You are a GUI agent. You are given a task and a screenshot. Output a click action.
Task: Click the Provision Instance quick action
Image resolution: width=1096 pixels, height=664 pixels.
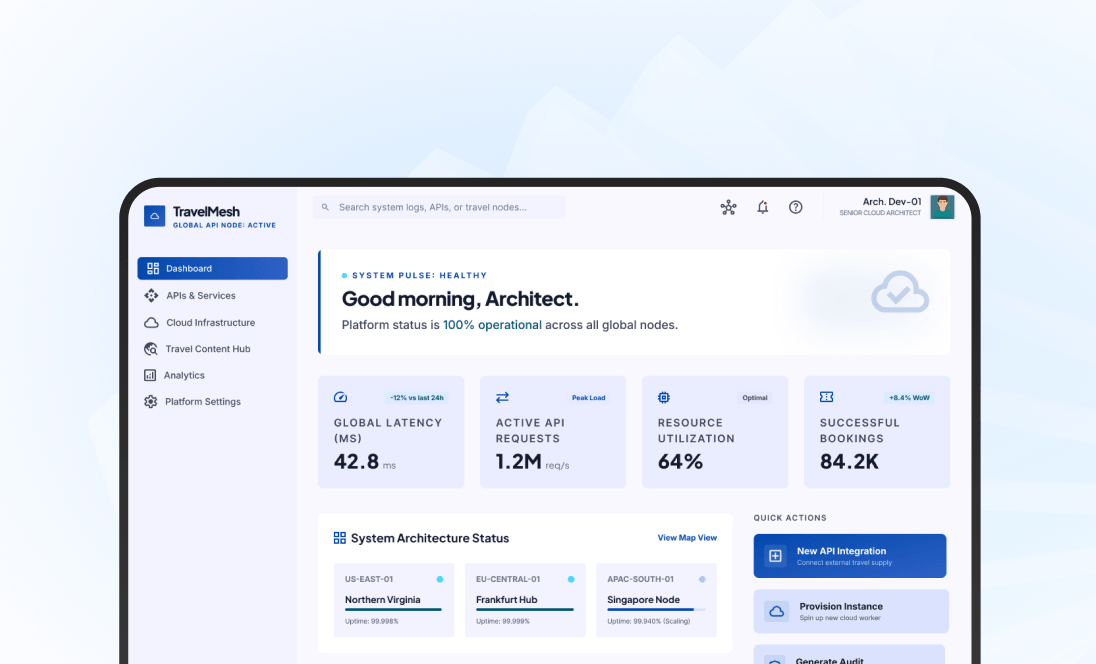(849, 611)
